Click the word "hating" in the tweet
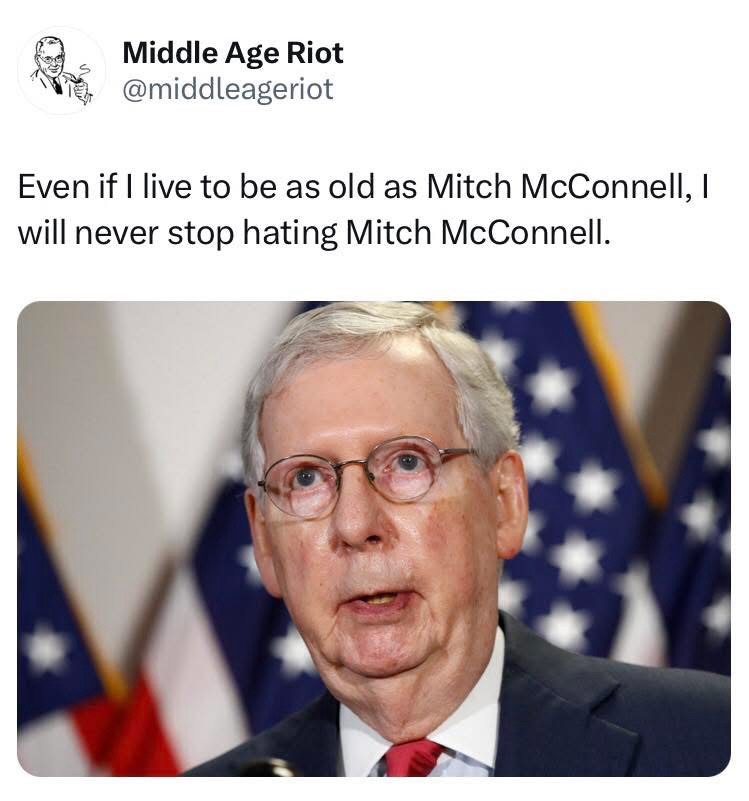Screen dimensions: 749x801 [290, 234]
